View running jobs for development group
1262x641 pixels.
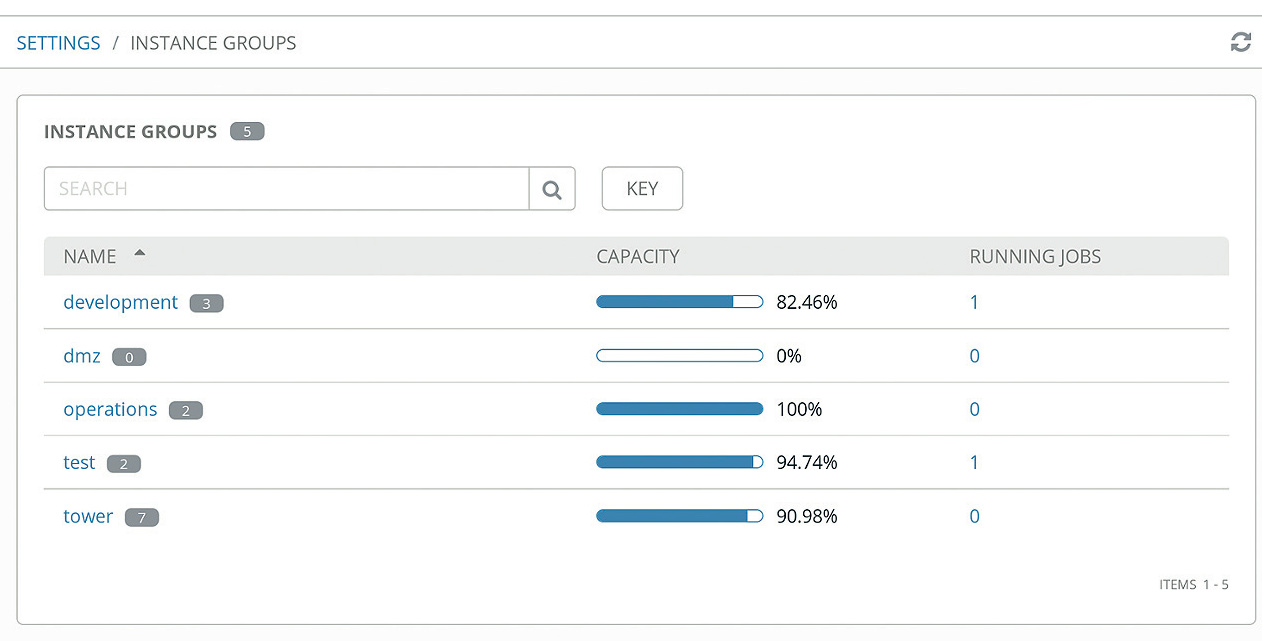tap(974, 302)
